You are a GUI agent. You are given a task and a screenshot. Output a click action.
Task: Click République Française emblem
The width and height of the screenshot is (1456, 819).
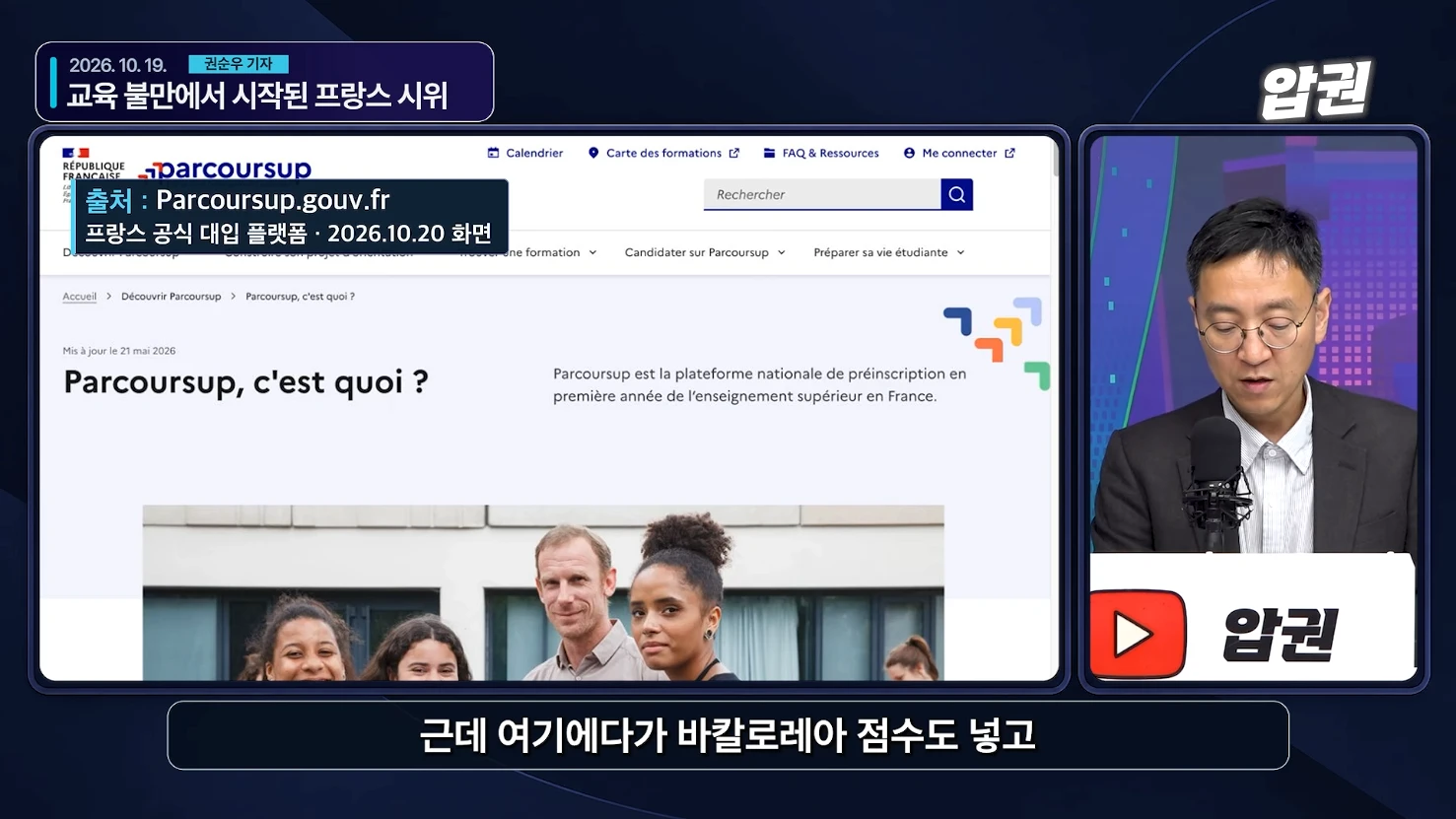tap(94, 163)
